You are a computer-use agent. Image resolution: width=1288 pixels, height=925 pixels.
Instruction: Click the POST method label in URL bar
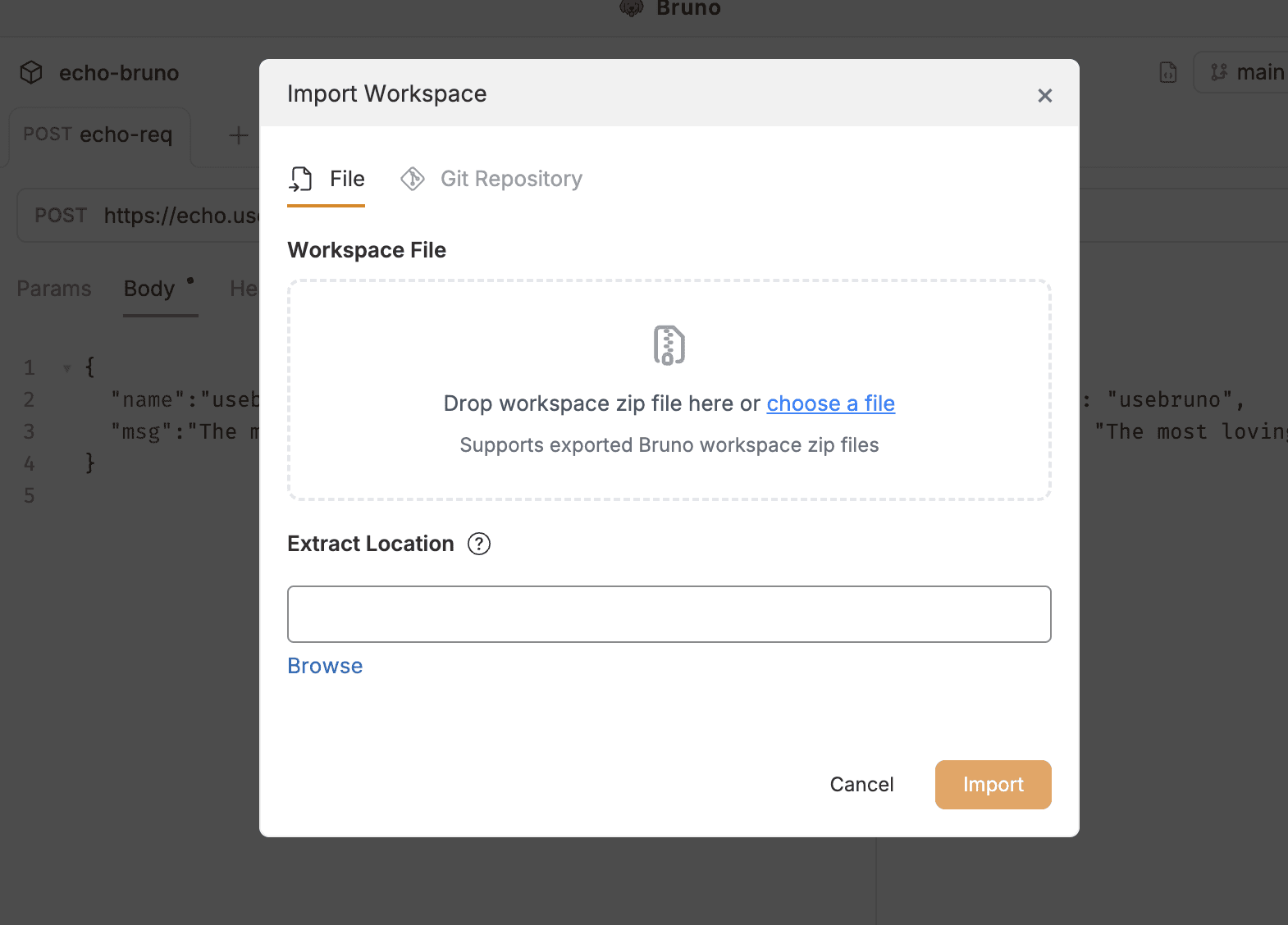pyautogui.click(x=61, y=216)
